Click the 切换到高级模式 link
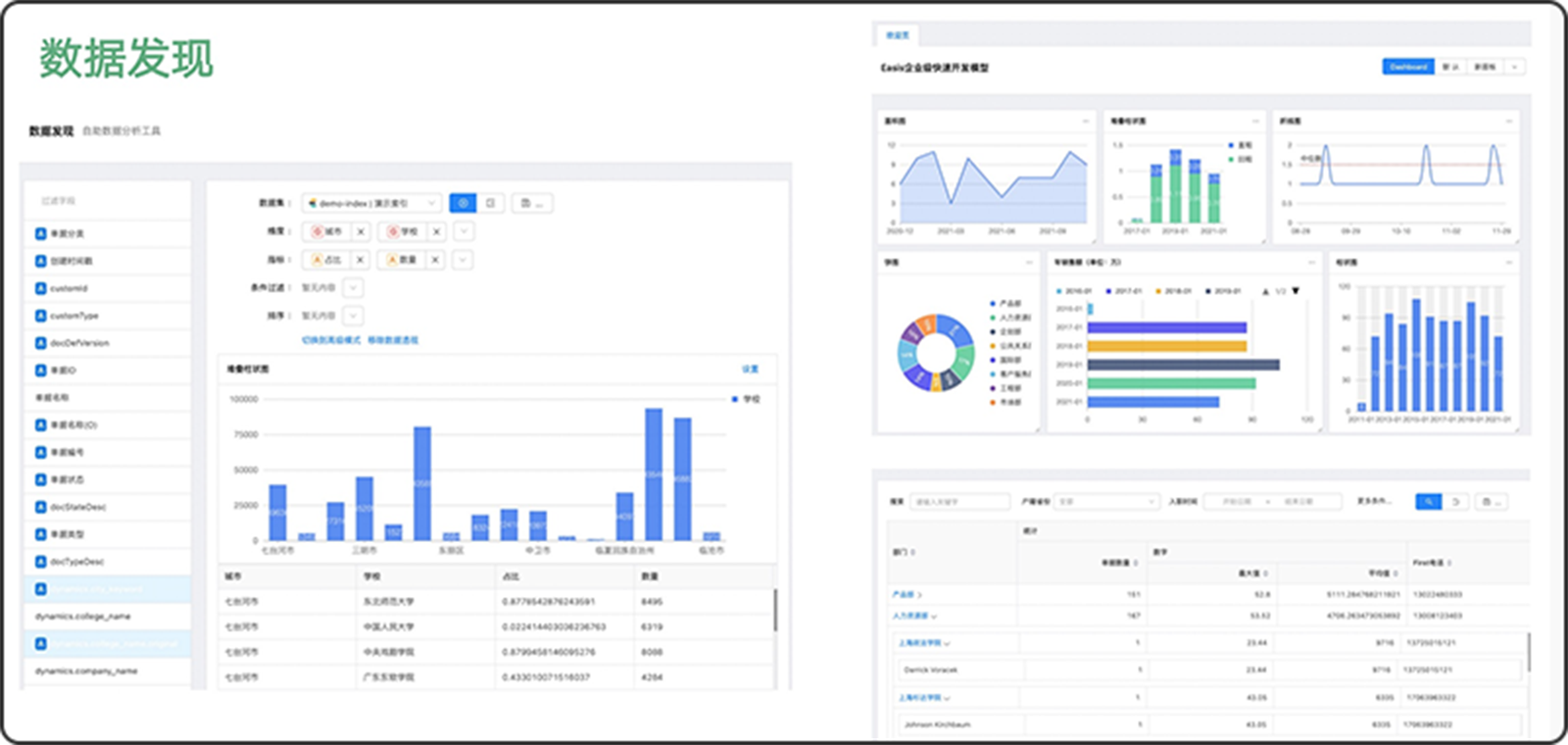The height and width of the screenshot is (745, 1568). coord(331,340)
